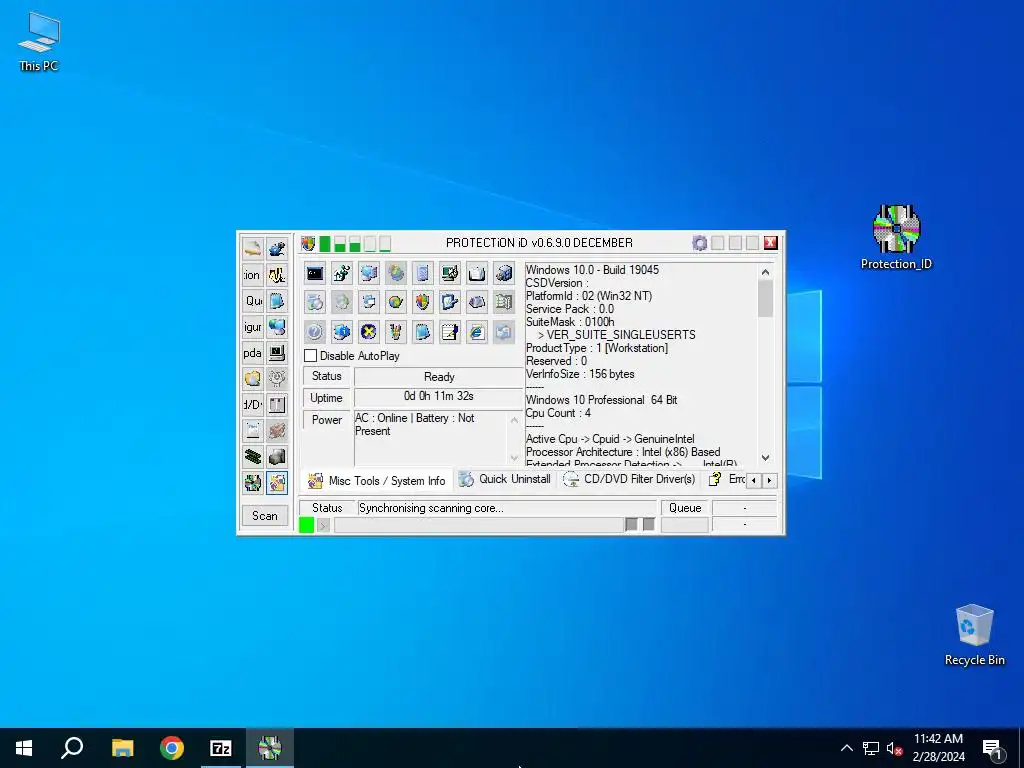Launch the Internet Explorer tool icon
Screen dimensions: 1024x768
coord(477,332)
